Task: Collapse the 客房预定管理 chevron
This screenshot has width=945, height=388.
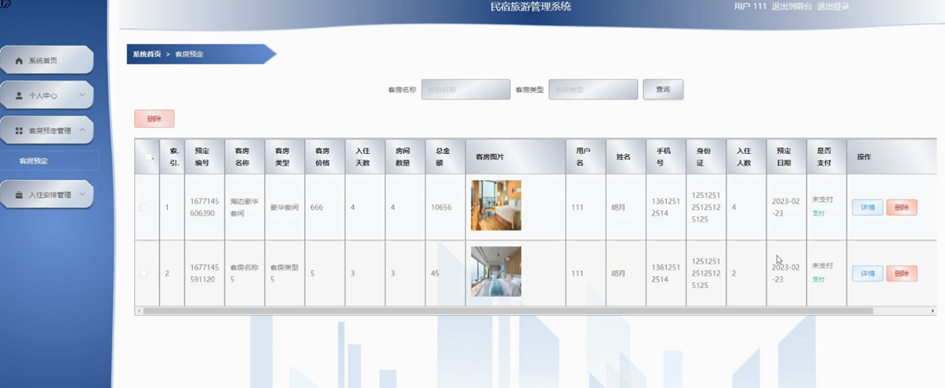Action: tap(82, 130)
